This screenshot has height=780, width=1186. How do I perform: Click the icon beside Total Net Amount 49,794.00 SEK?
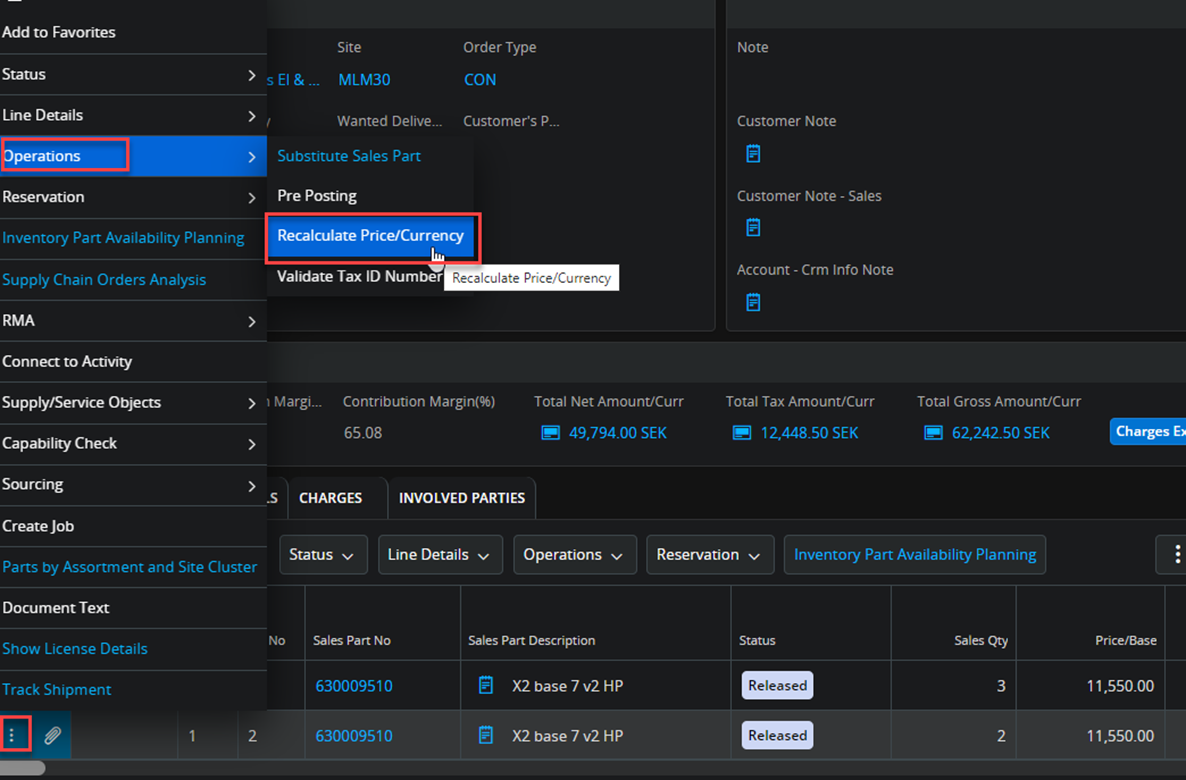click(x=550, y=433)
